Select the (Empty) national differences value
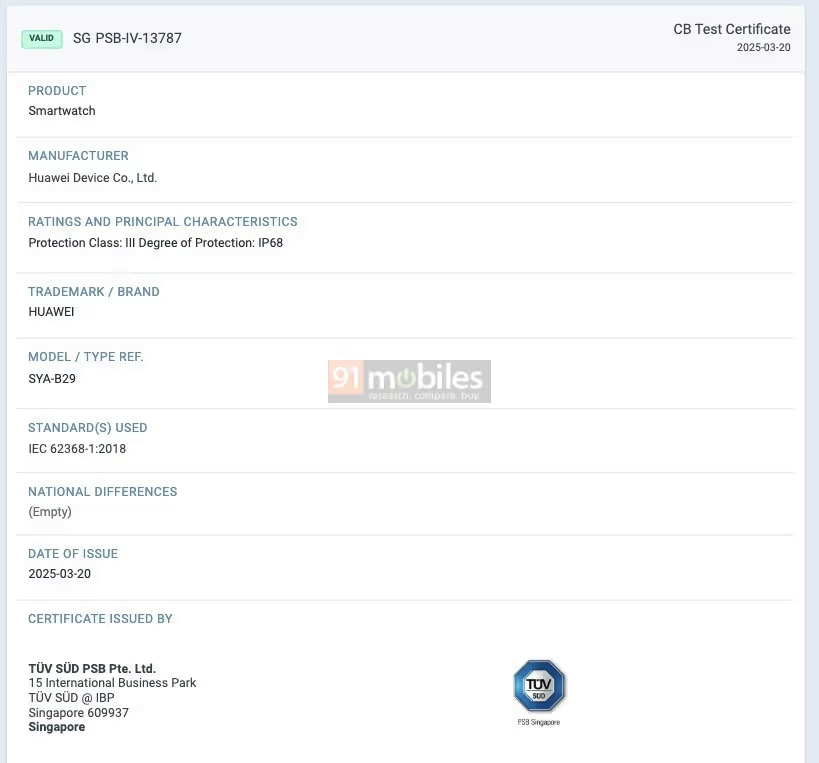The image size is (819, 763). (x=50, y=512)
